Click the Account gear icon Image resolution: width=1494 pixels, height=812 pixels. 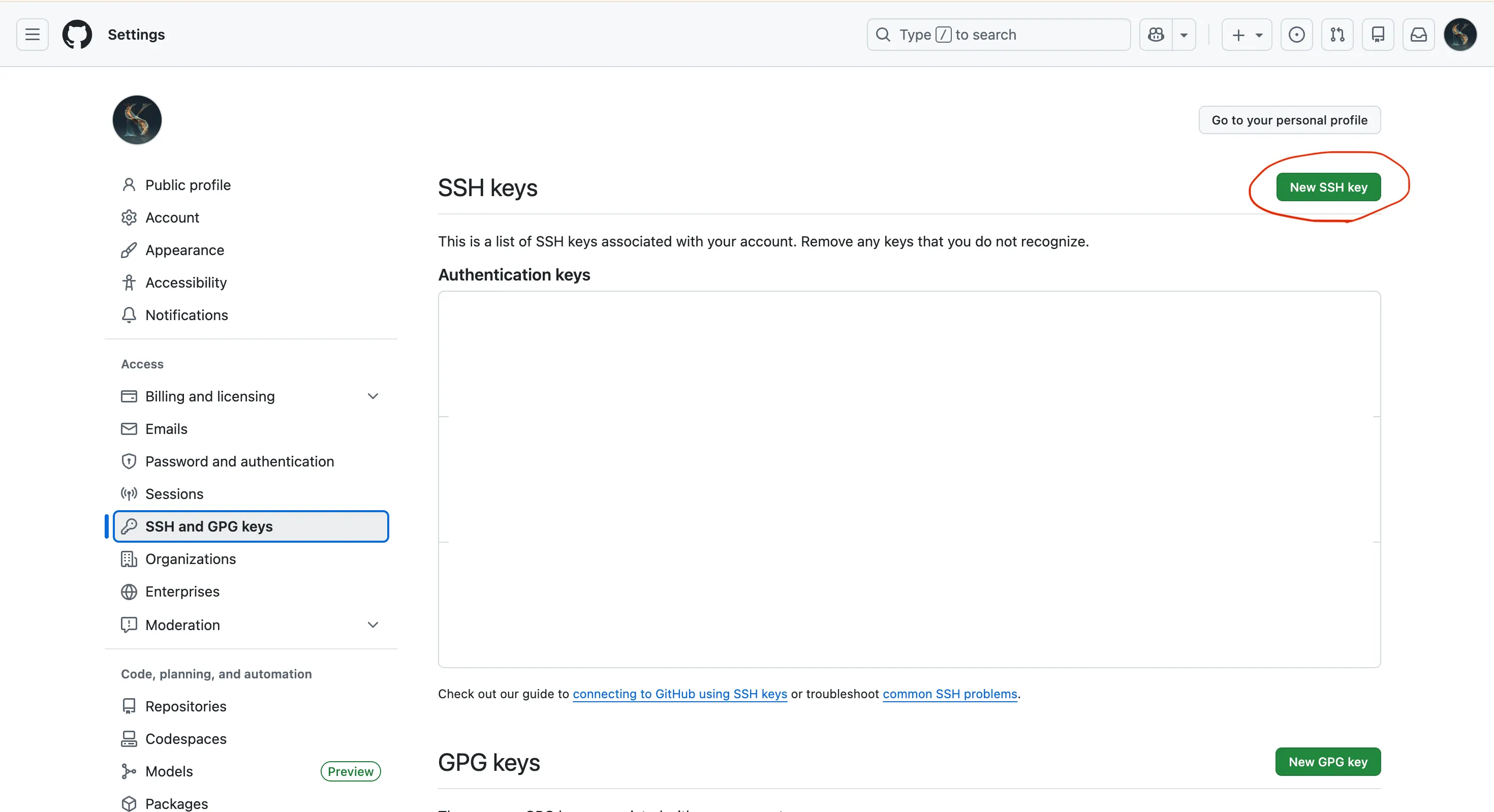point(129,217)
